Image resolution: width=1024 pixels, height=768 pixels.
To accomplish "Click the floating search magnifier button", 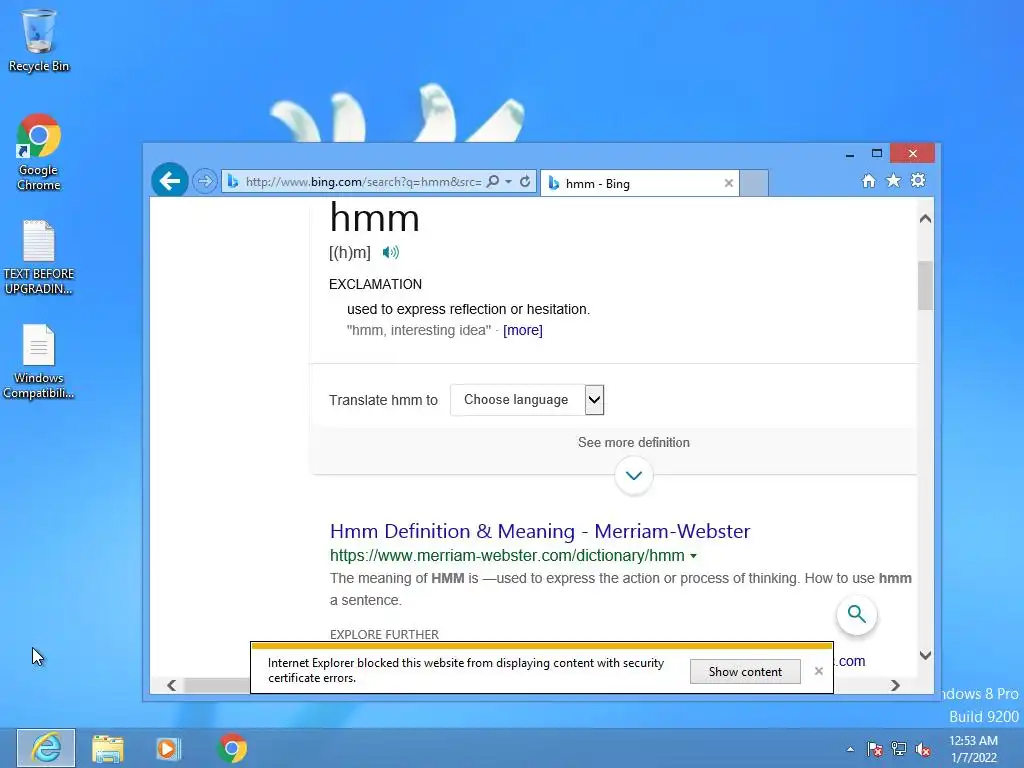I will (x=857, y=615).
